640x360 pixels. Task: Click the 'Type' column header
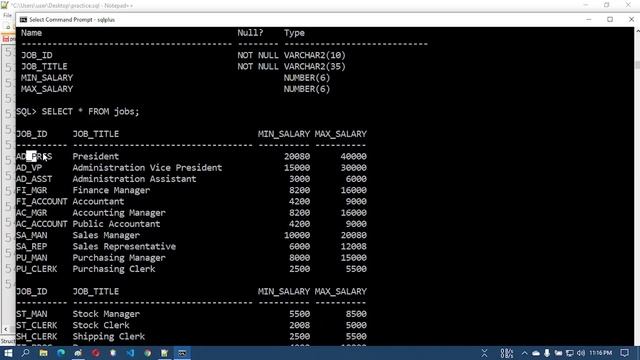[x=294, y=33]
